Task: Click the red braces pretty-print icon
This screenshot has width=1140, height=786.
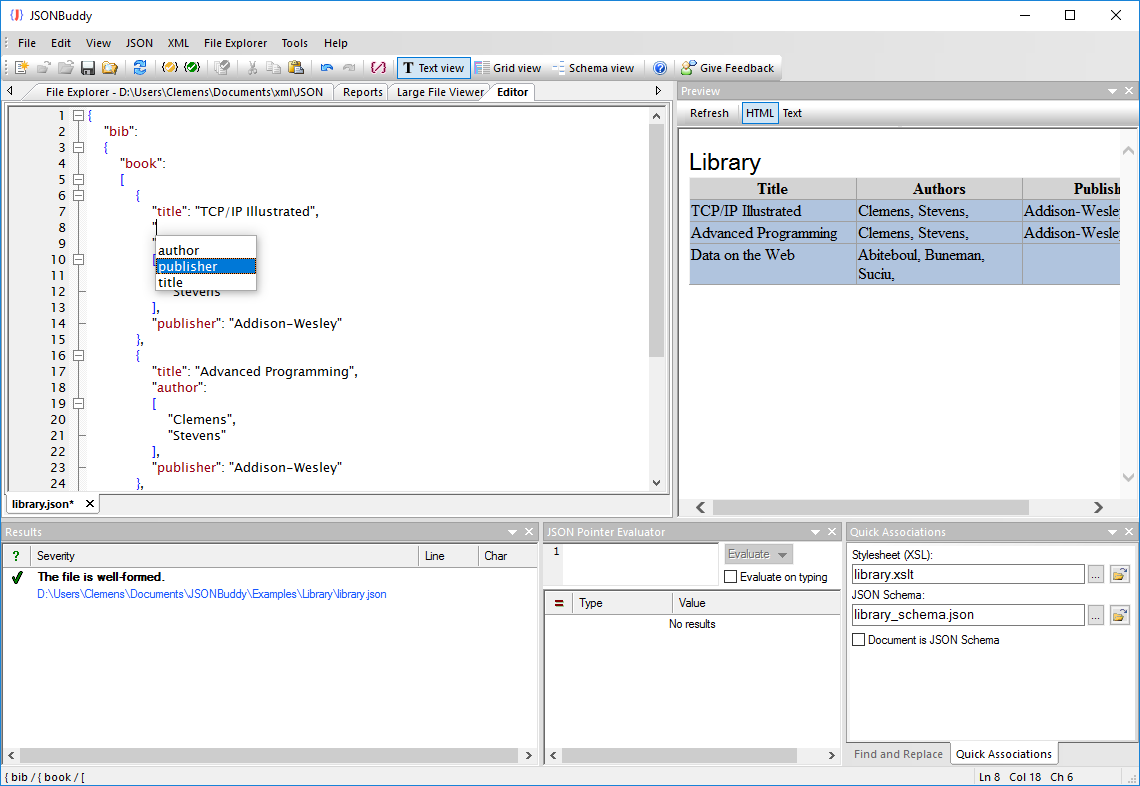Action: point(378,68)
